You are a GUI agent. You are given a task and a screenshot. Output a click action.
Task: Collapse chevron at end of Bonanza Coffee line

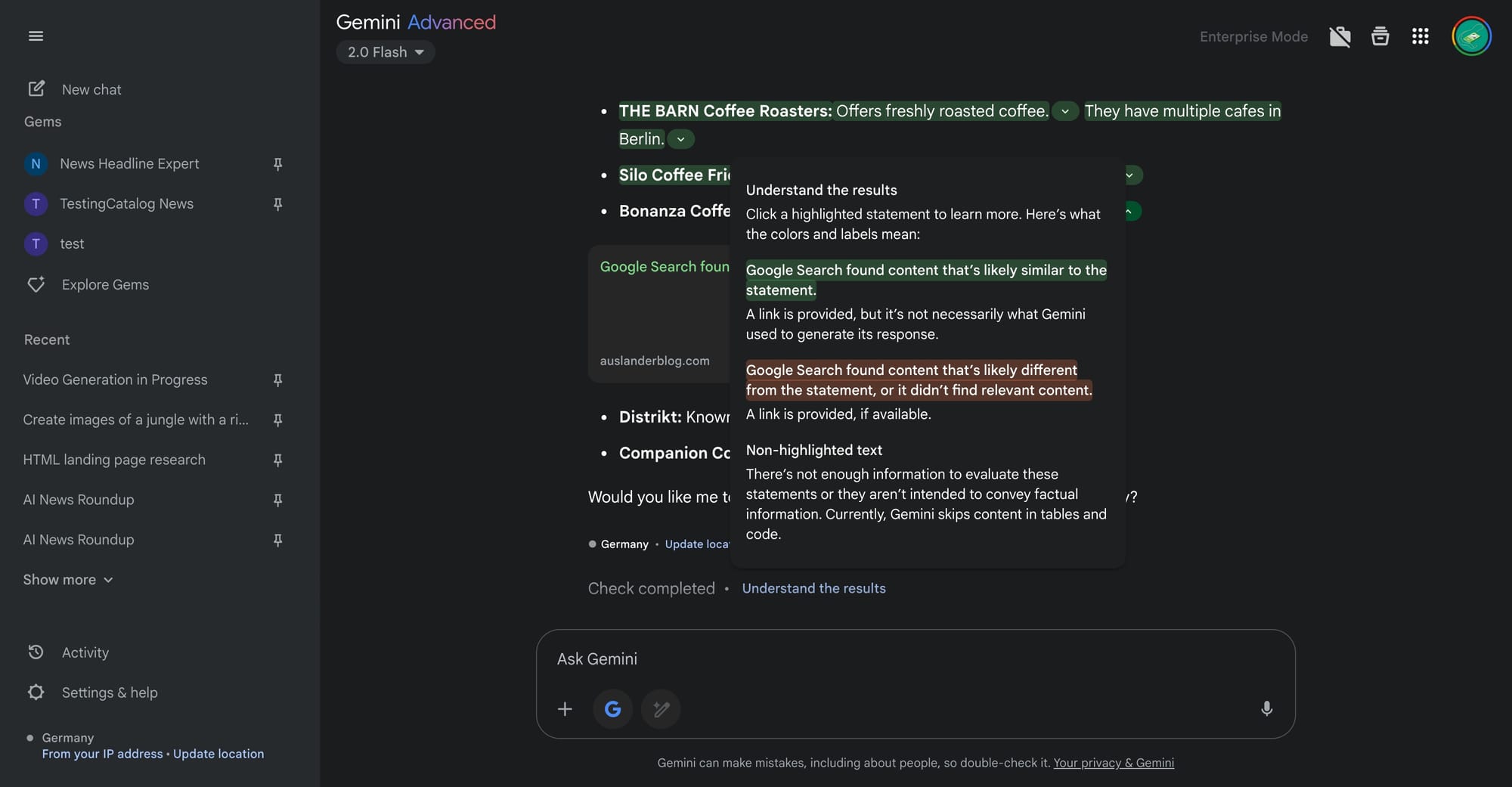(1130, 212)
